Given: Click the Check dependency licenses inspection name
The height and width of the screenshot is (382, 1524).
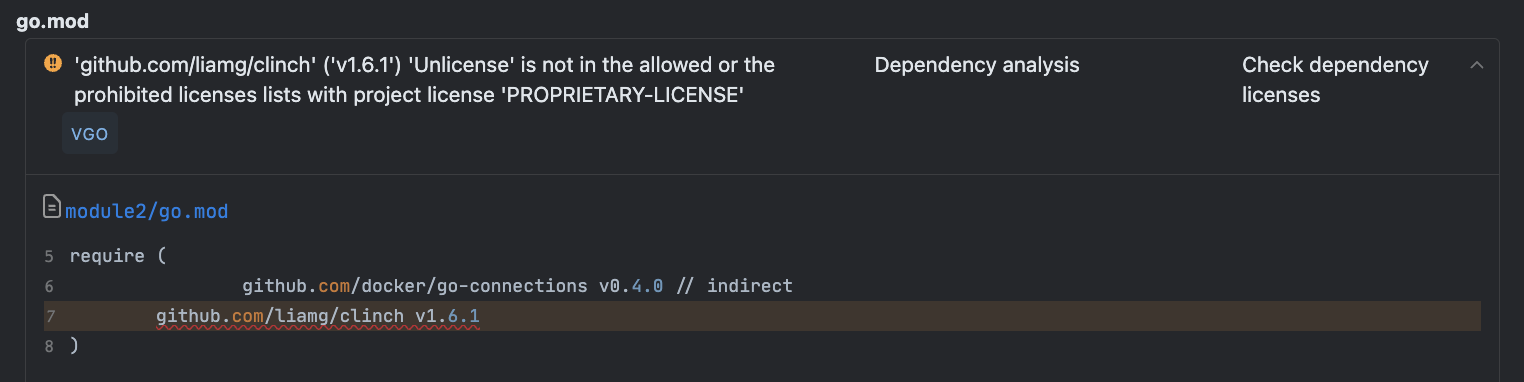Looking at the screenshot, I should pyautogui.click(x=1335, y=80).
